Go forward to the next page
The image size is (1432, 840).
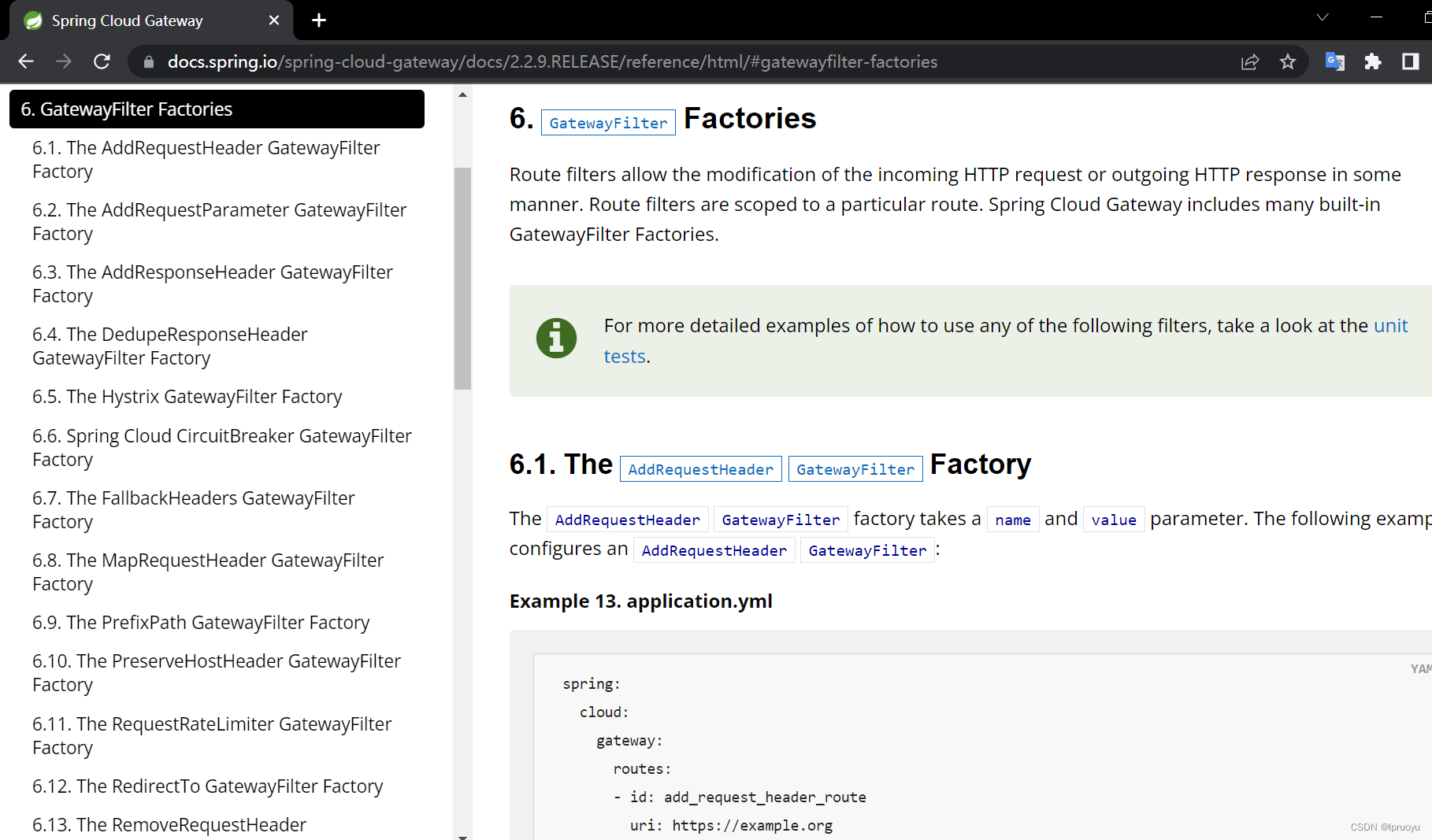pyautogui.click(x=64, y=61)
